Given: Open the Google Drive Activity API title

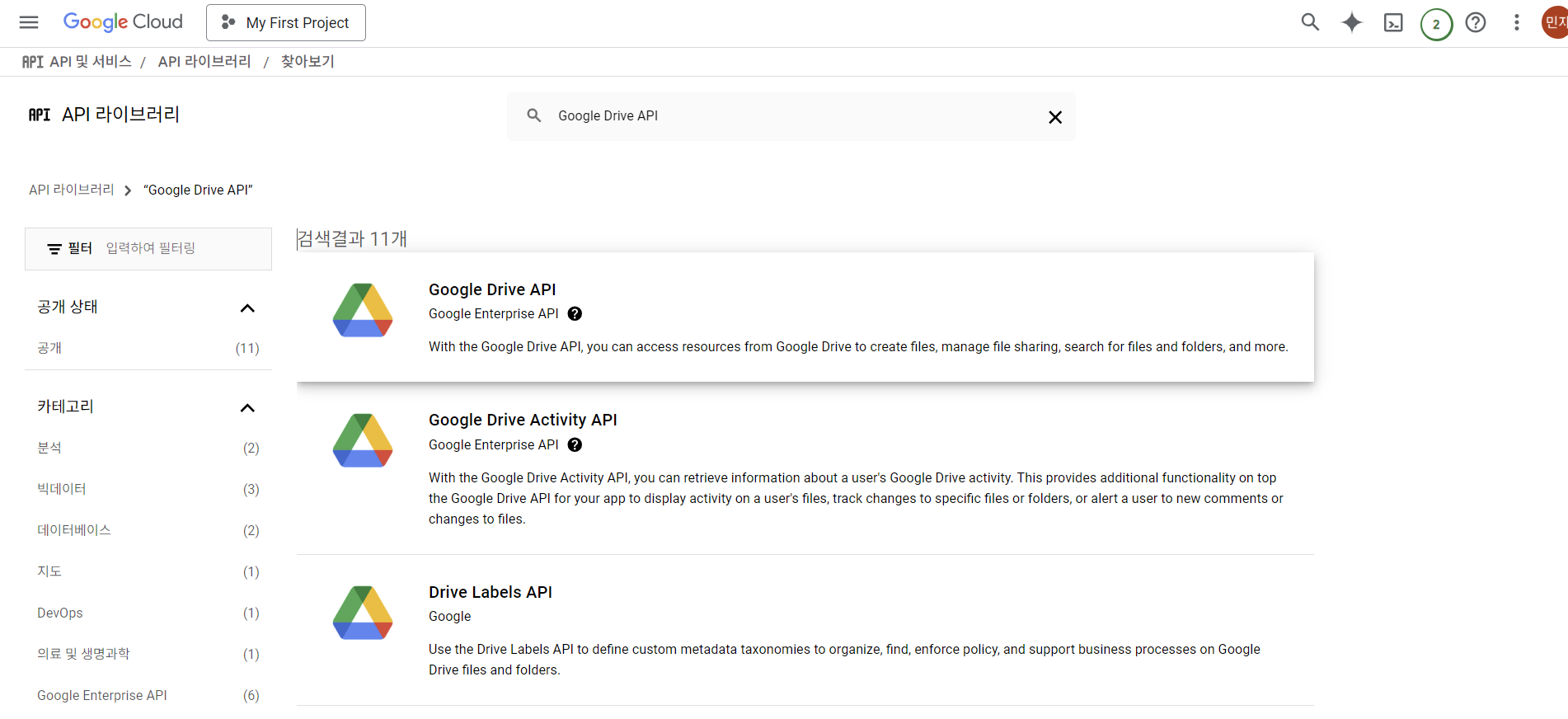Looking at the screenshot, I should 523,420.
